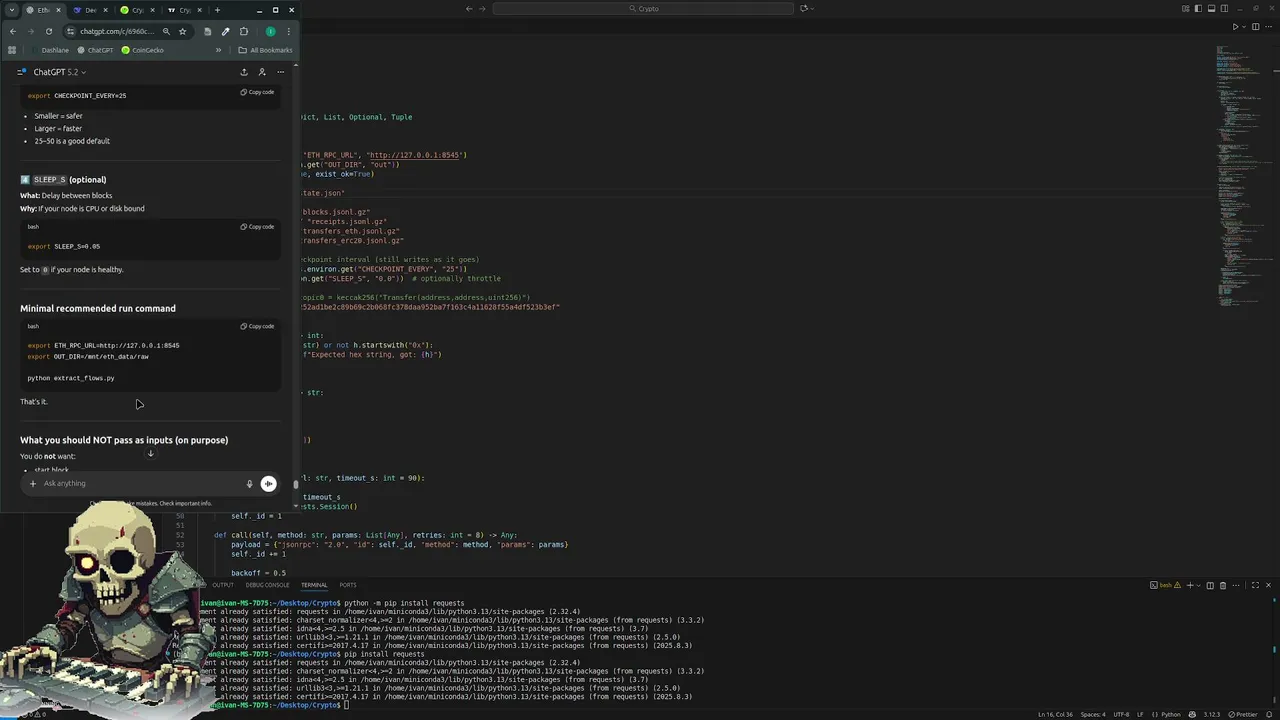Screen dimensions: 1280x720
Task: Toggle secondary sidebar in VS Code
Action: coord(1224,8)
